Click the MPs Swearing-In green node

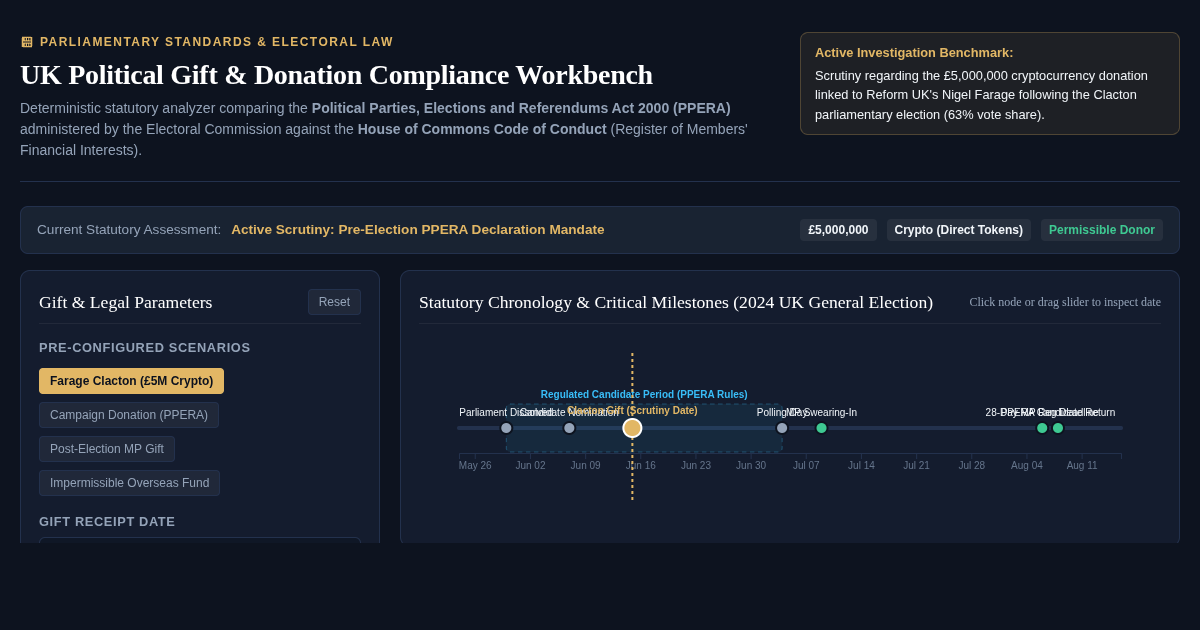point(821,428)
